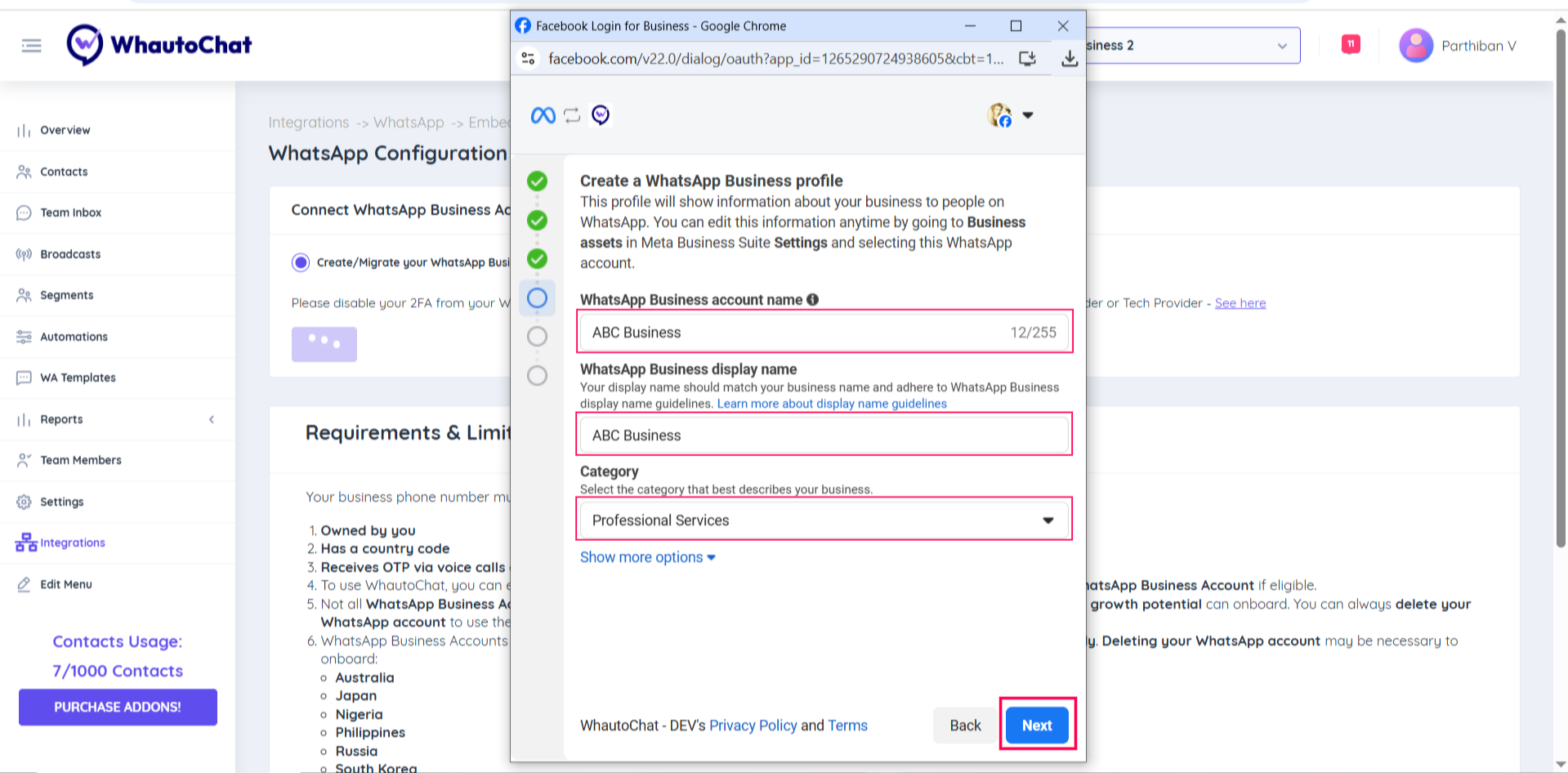Open the hamburger menu in WhautoChat header
The width and height of the screenshot is (1568, 773).
(x=31, y=46)
